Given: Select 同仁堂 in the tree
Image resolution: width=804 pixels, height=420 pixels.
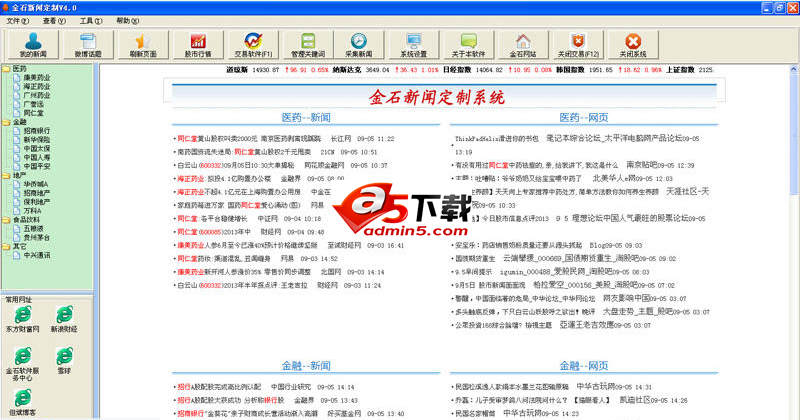Looking at the screenshot, I should pos(34,113).
